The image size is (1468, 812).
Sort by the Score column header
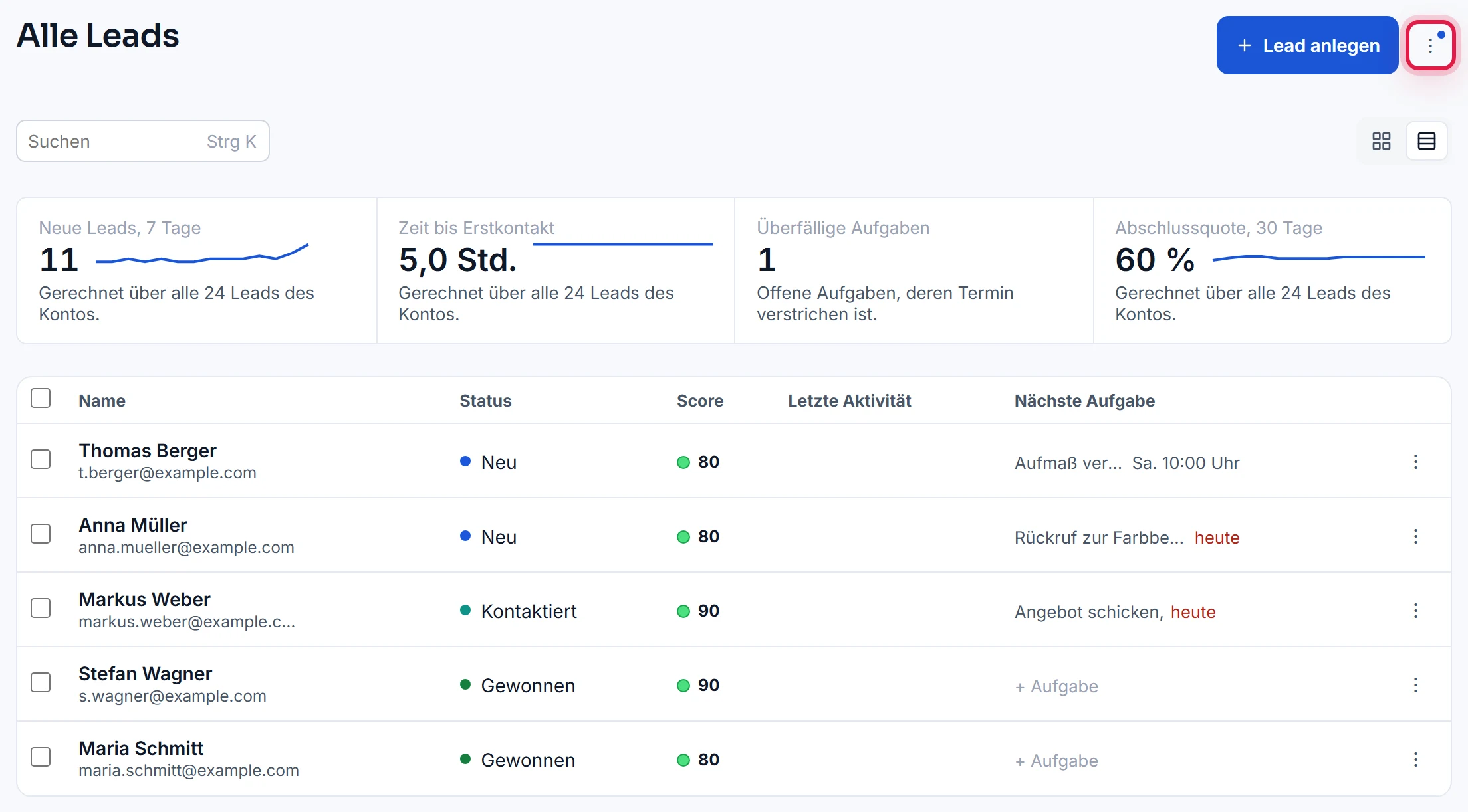click(x=700, y=401)
